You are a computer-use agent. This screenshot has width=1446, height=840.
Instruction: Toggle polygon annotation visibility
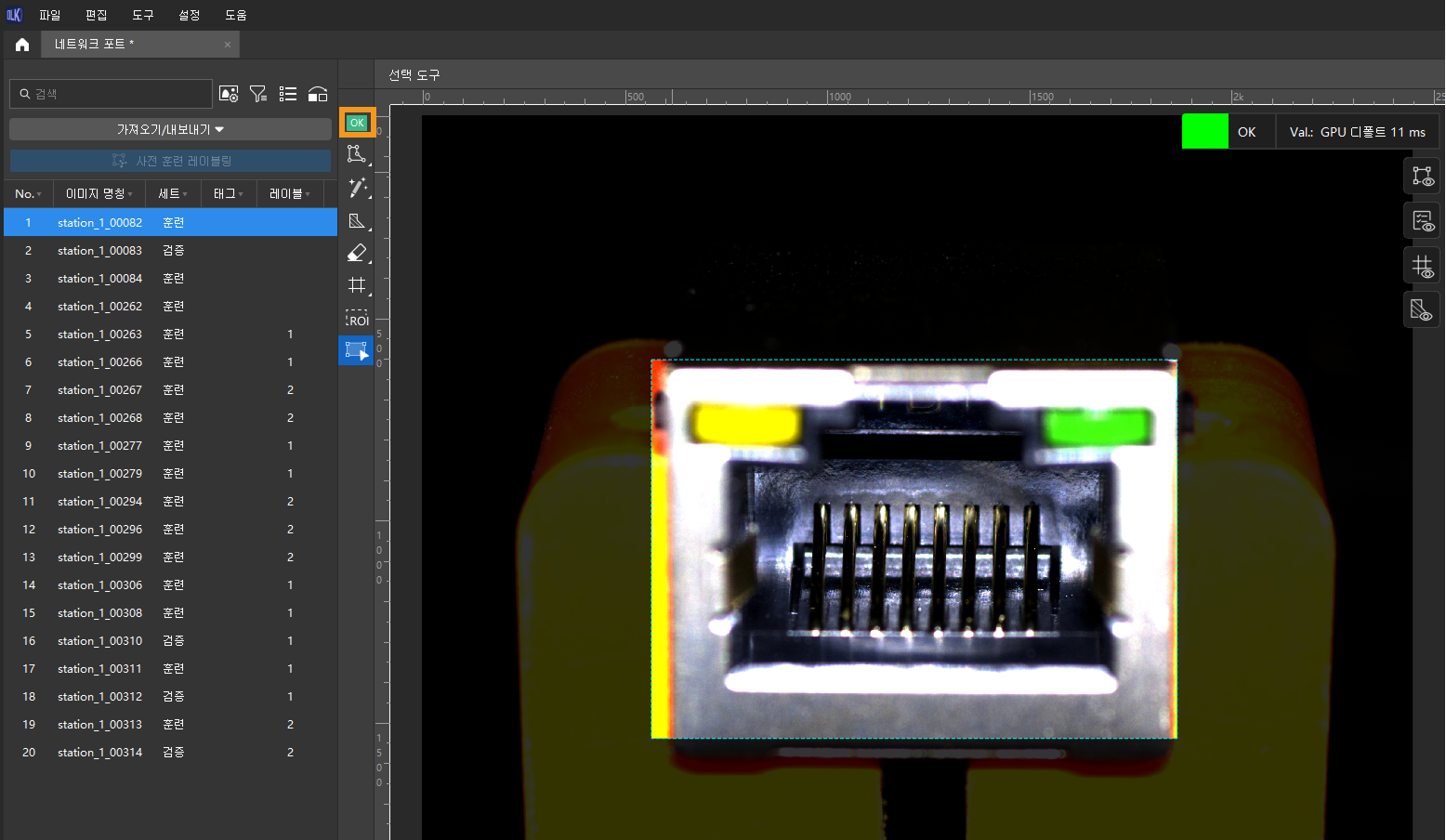point(1422,176)
